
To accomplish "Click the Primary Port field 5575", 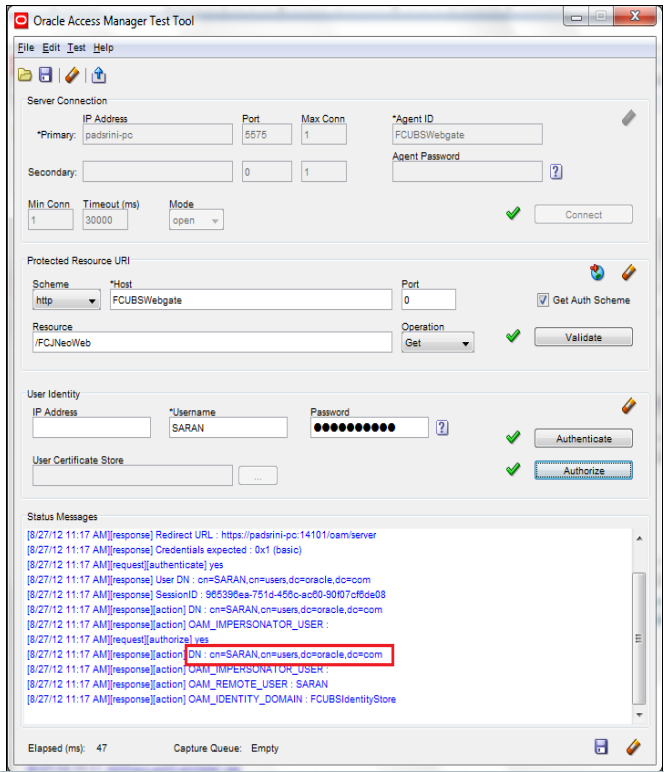I will click(267, 134).
